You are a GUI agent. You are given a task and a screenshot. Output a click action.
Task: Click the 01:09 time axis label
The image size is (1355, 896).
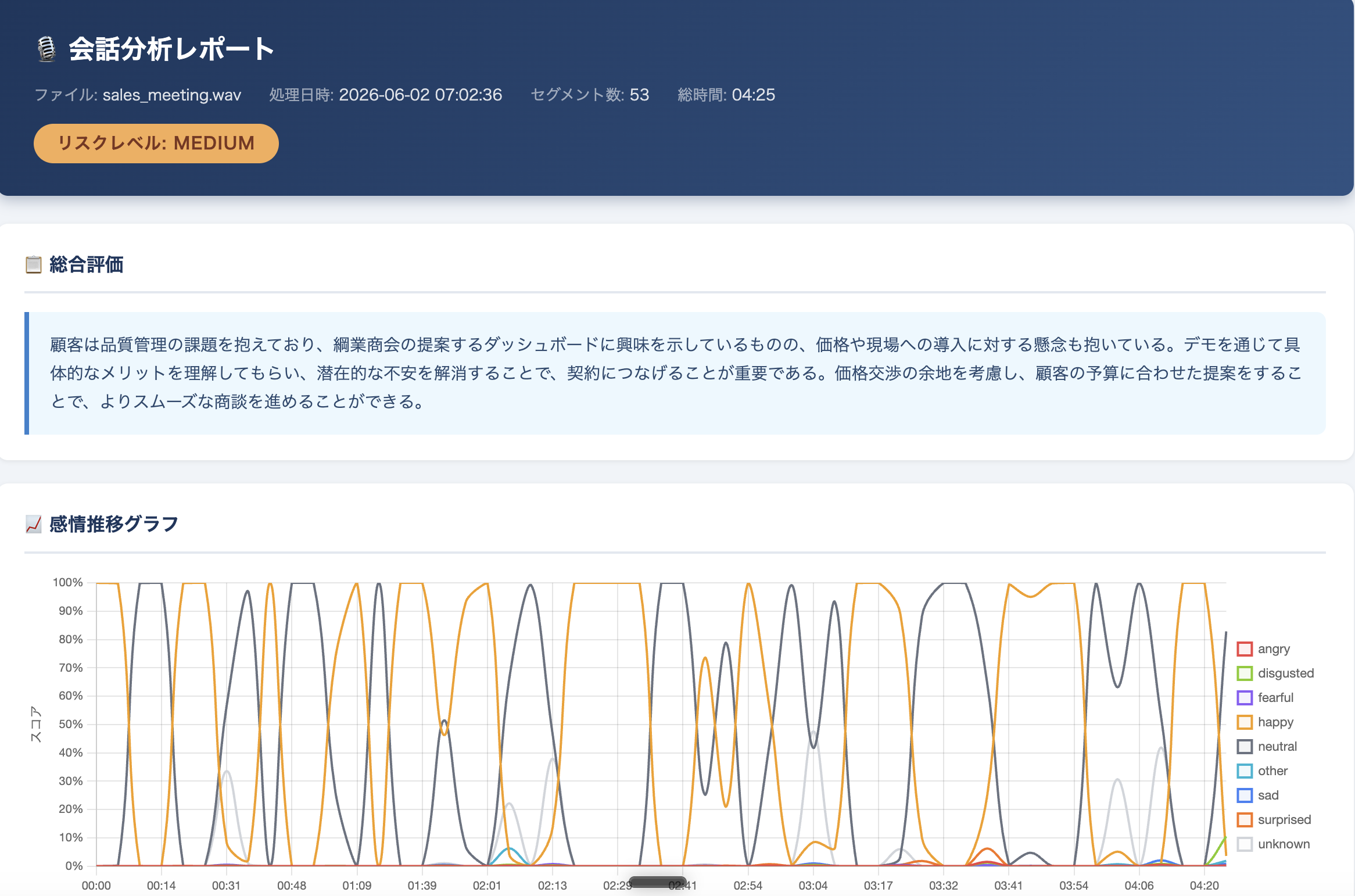[x=357, y=886]
